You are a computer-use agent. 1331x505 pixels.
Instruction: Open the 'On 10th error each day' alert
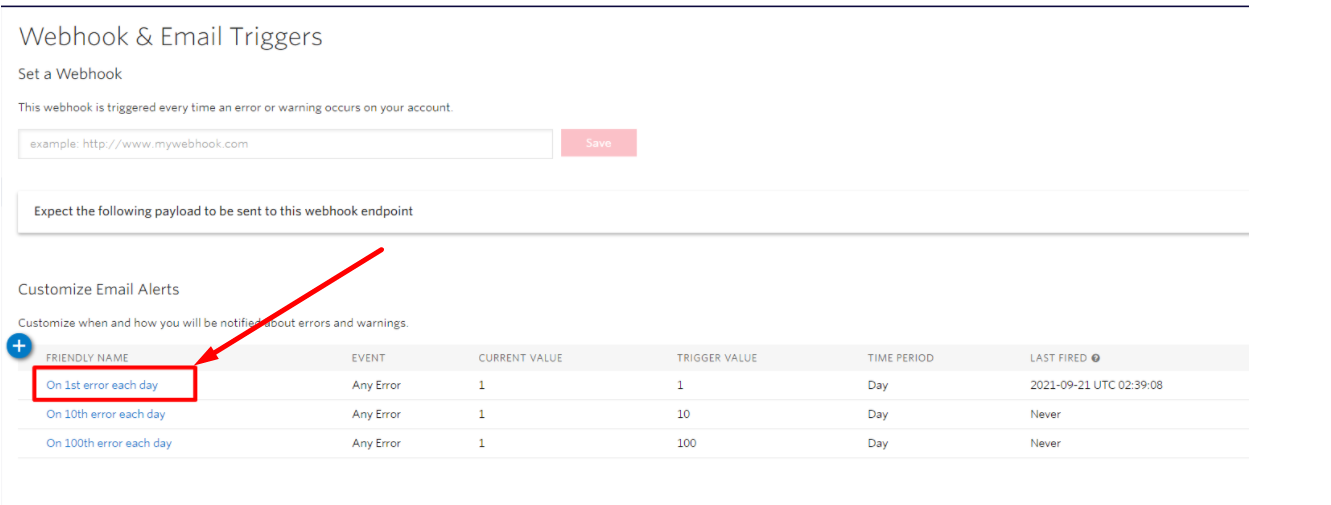[x=106, y=414]
